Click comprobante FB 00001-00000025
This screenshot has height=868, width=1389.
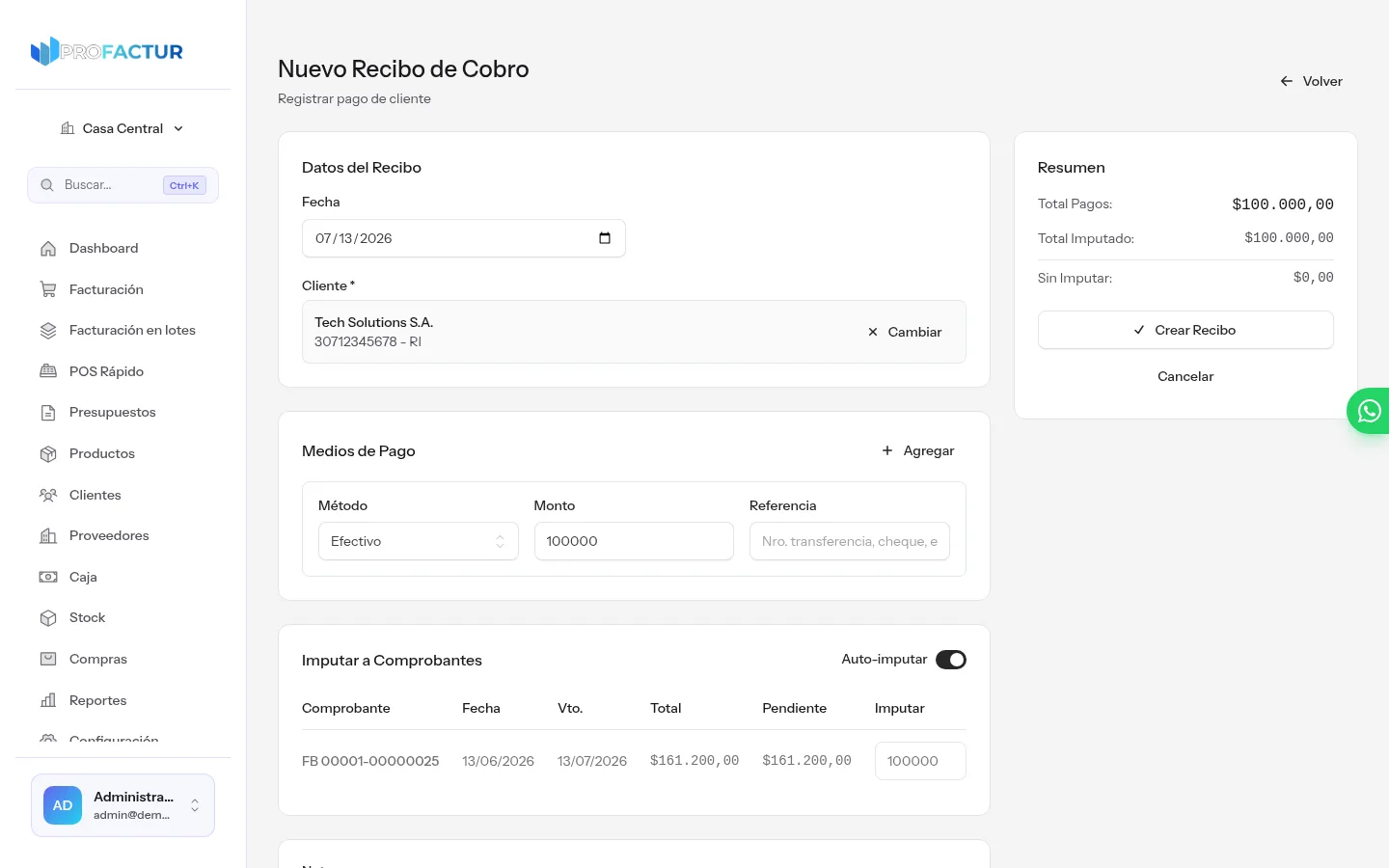point(370,761)
